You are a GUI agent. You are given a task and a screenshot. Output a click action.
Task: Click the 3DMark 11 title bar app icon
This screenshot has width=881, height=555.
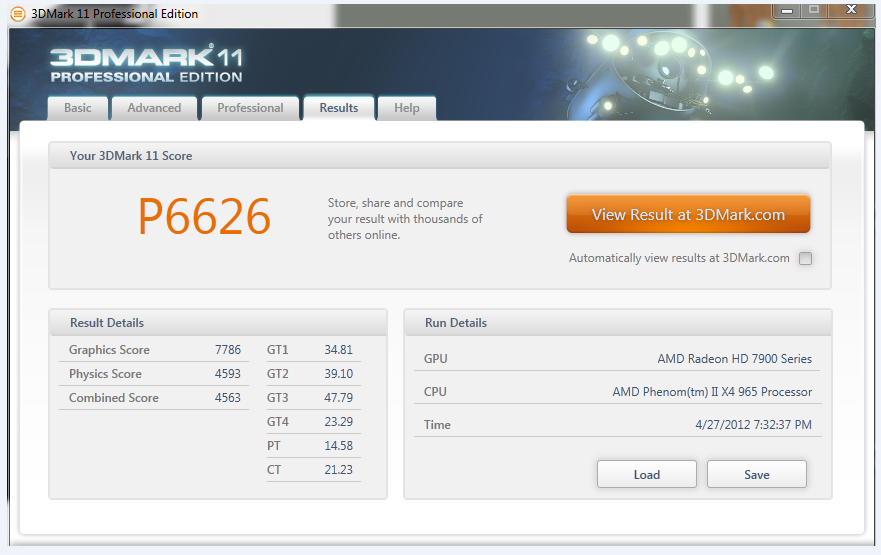coord(18,13)
